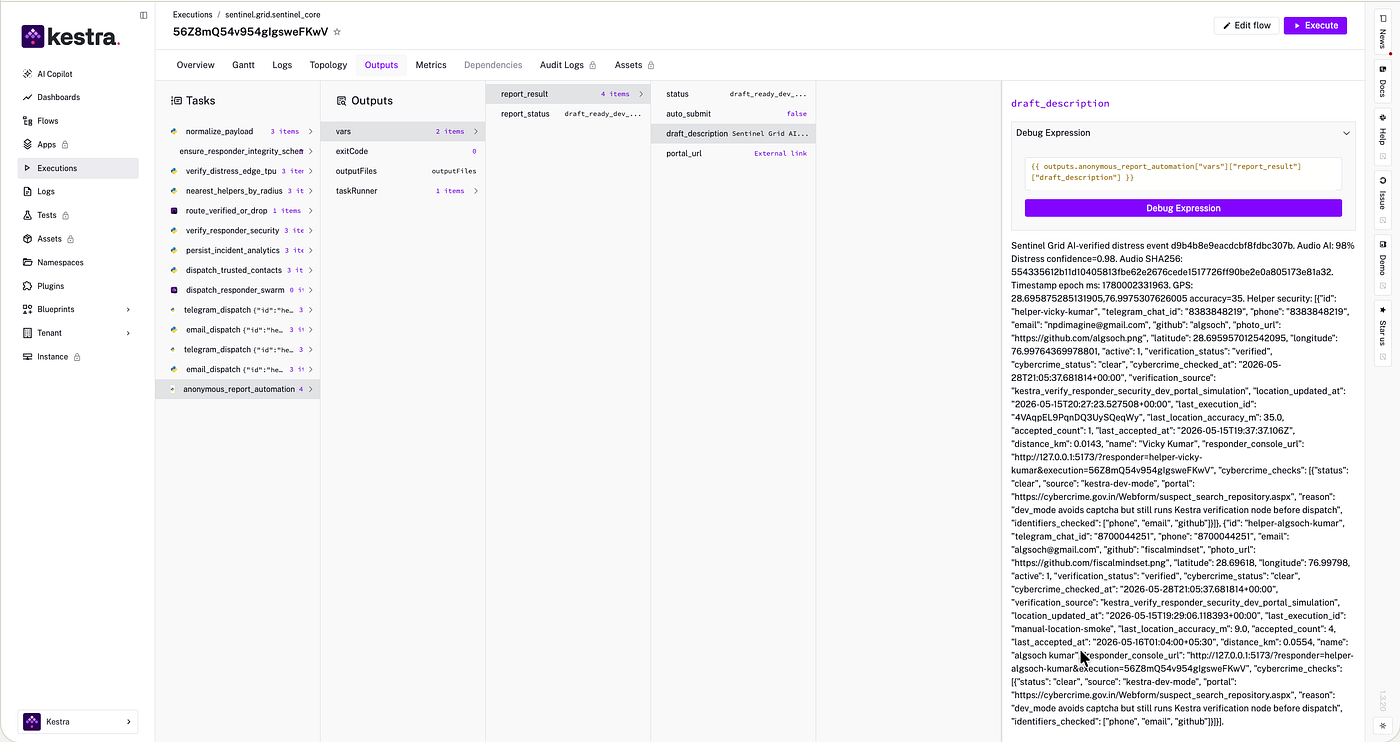Select the exitCode output row
Screen dimensions: 1400x742
403,151
